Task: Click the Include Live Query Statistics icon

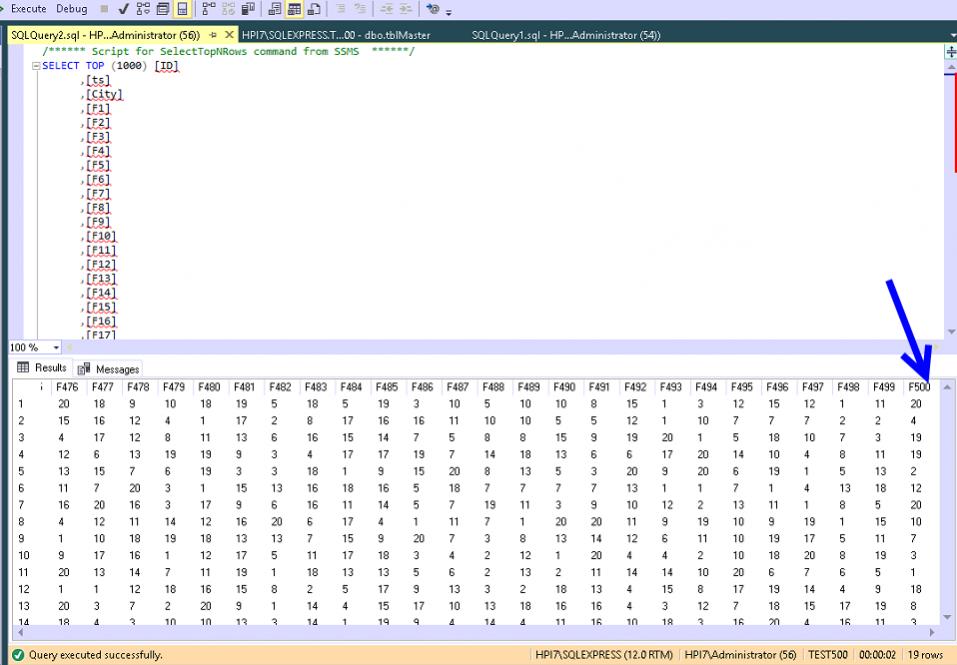Action: click(x=228, y=9)
